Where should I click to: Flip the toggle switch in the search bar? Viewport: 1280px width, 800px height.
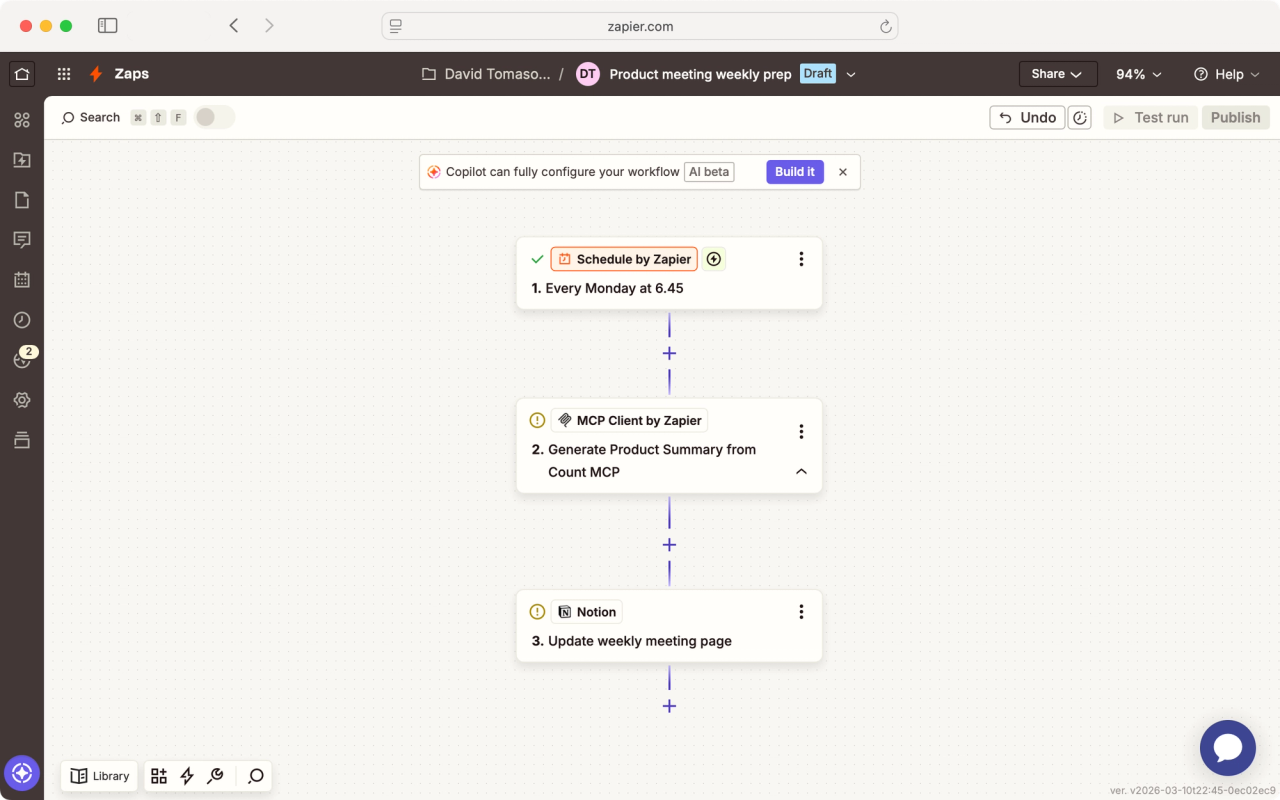click(x=213, y=116)
